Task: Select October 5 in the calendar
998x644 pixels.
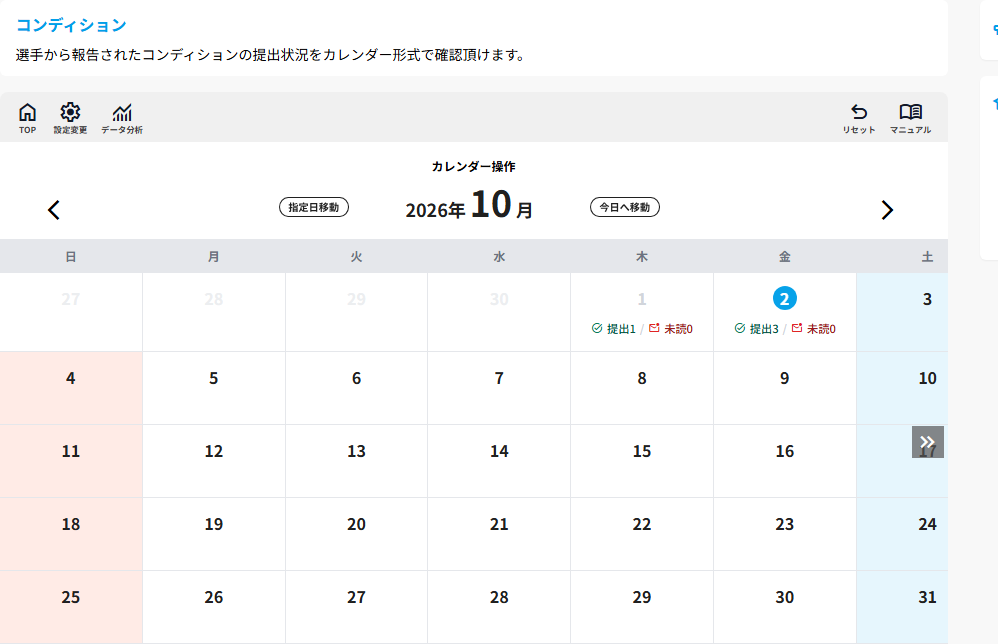Action: coord(214,378)
